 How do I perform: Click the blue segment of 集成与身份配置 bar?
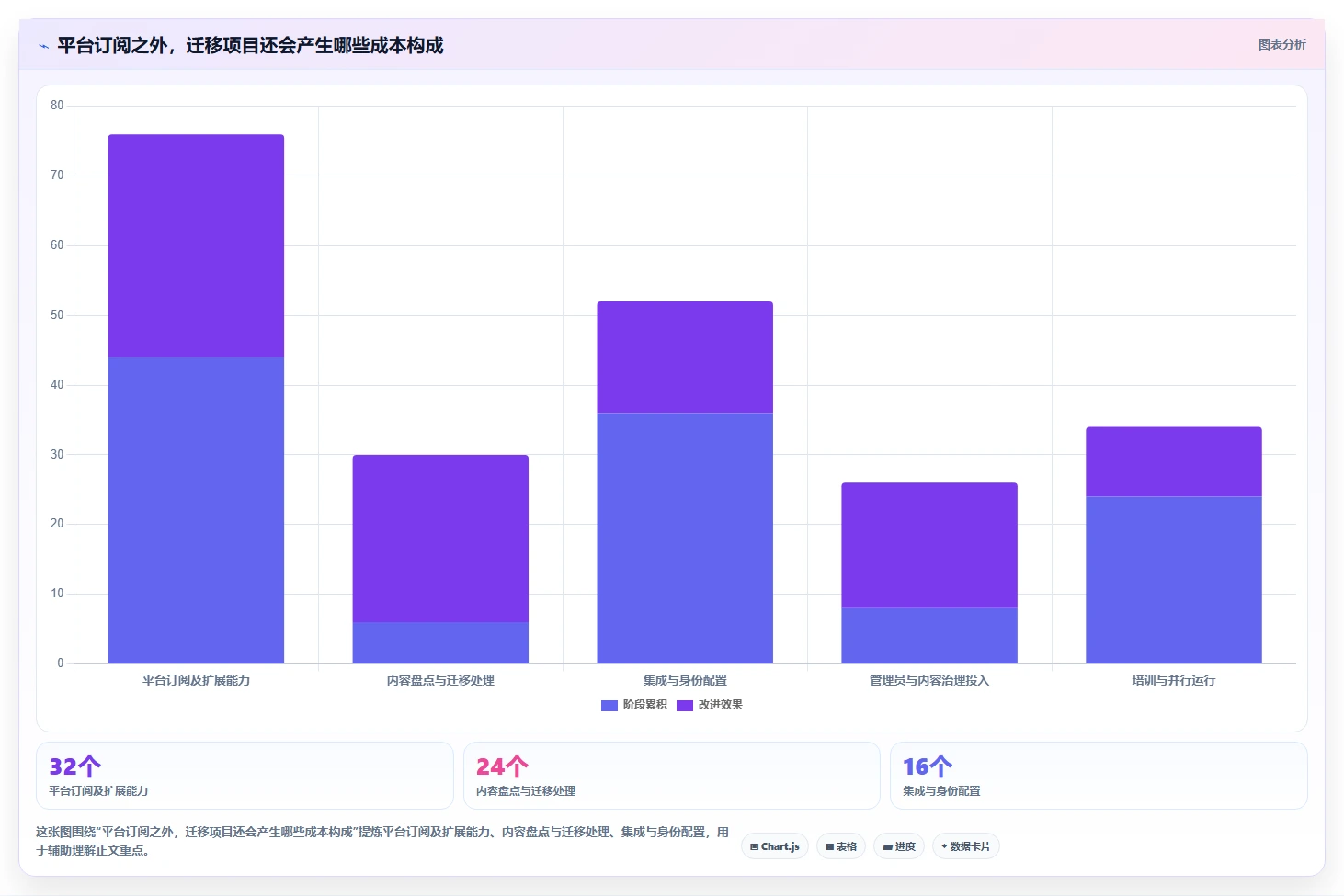685,538
